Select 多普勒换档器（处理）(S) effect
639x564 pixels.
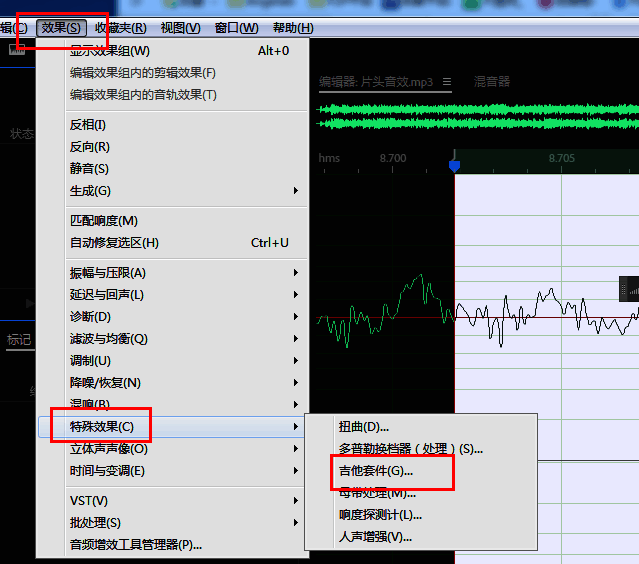410,449
